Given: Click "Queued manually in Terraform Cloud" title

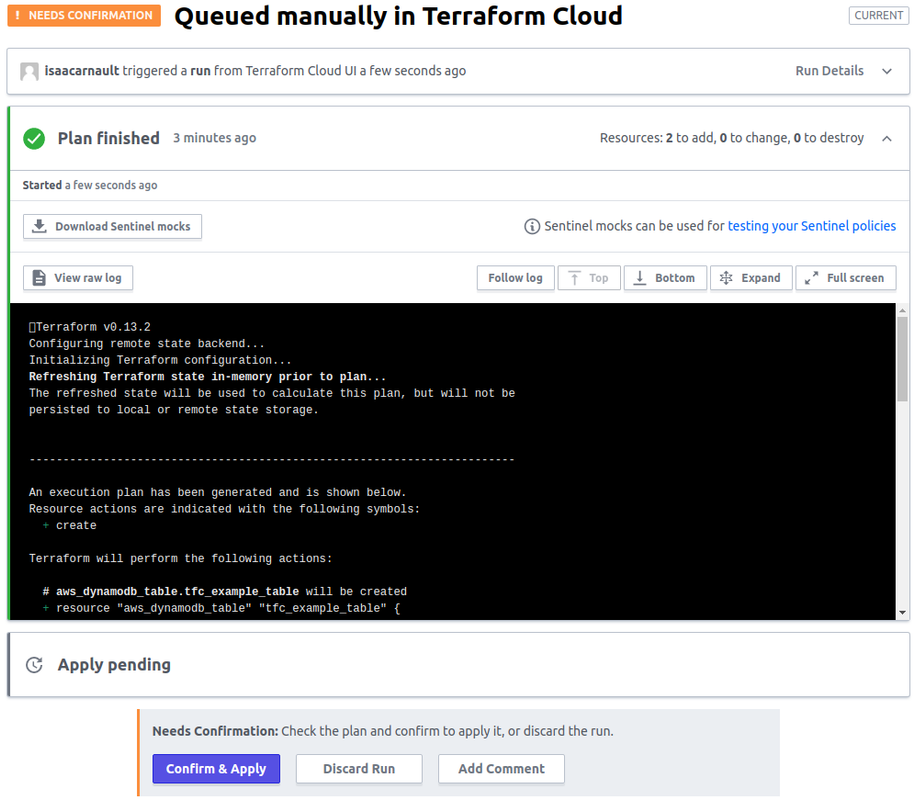Looking at the screenshot, I should (x=399, y=16).
